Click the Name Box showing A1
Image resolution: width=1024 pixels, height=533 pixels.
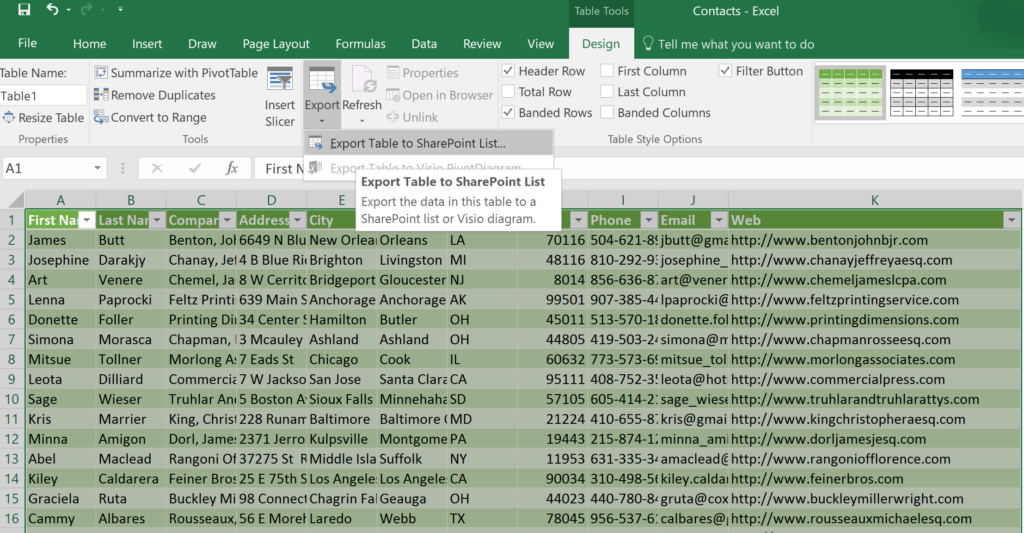pyautogui.click(x=46, y=169)
